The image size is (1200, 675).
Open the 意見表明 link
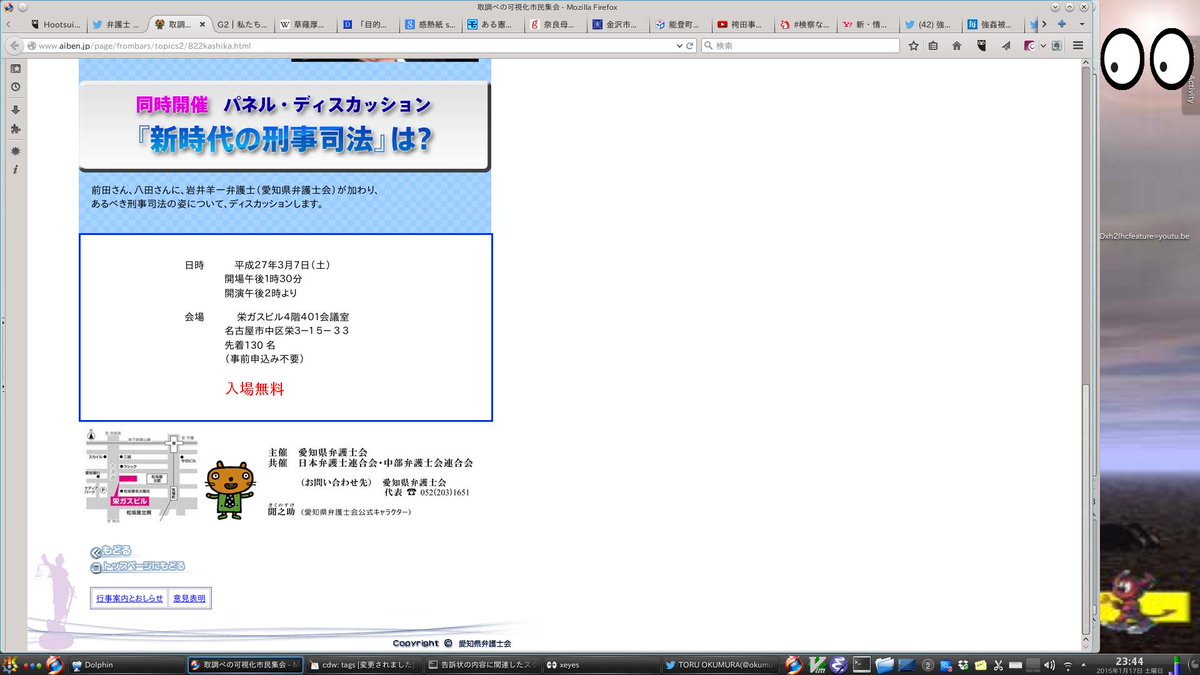(189, 599)
